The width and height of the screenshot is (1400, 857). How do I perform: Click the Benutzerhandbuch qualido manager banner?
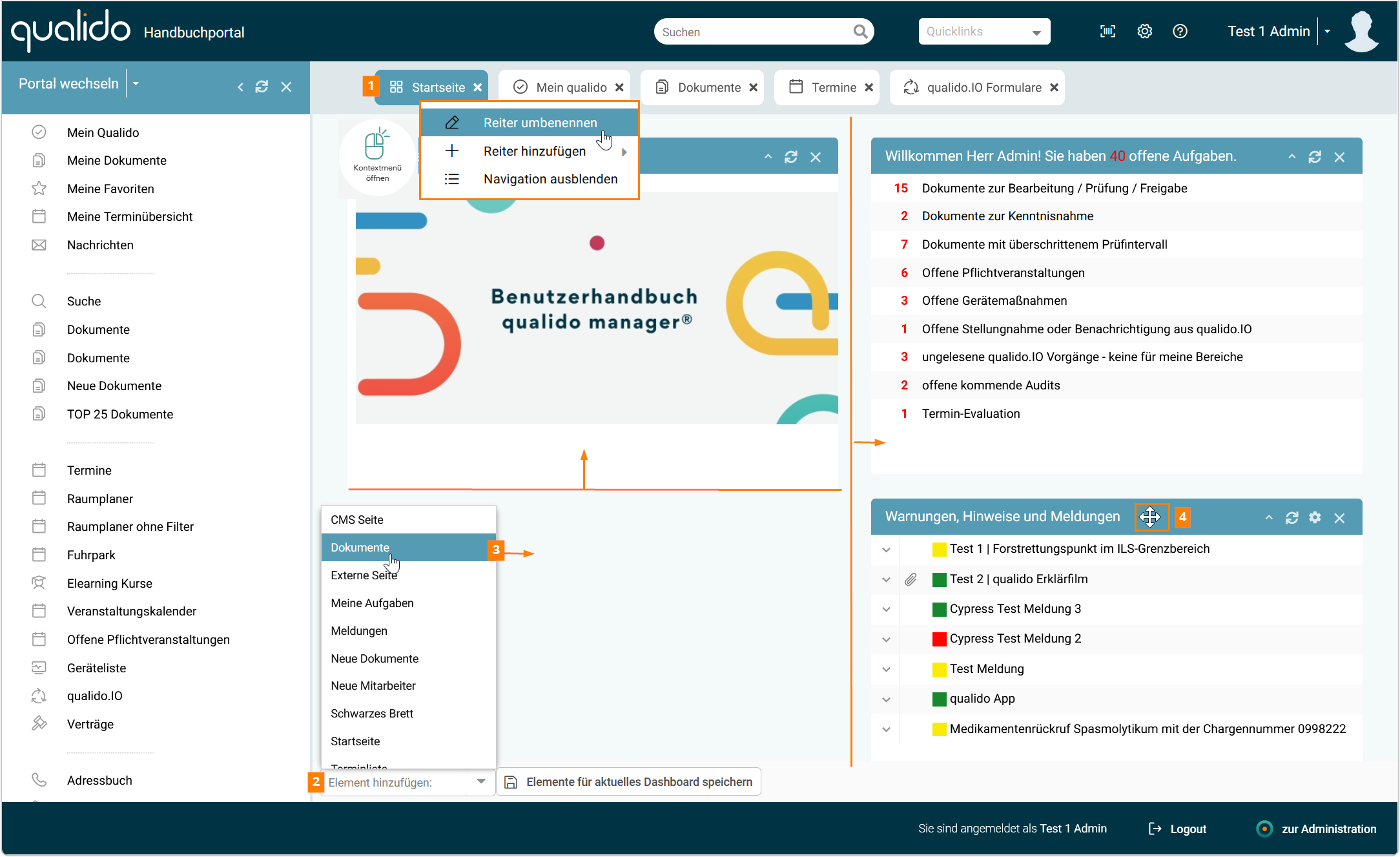pos(597,308)
